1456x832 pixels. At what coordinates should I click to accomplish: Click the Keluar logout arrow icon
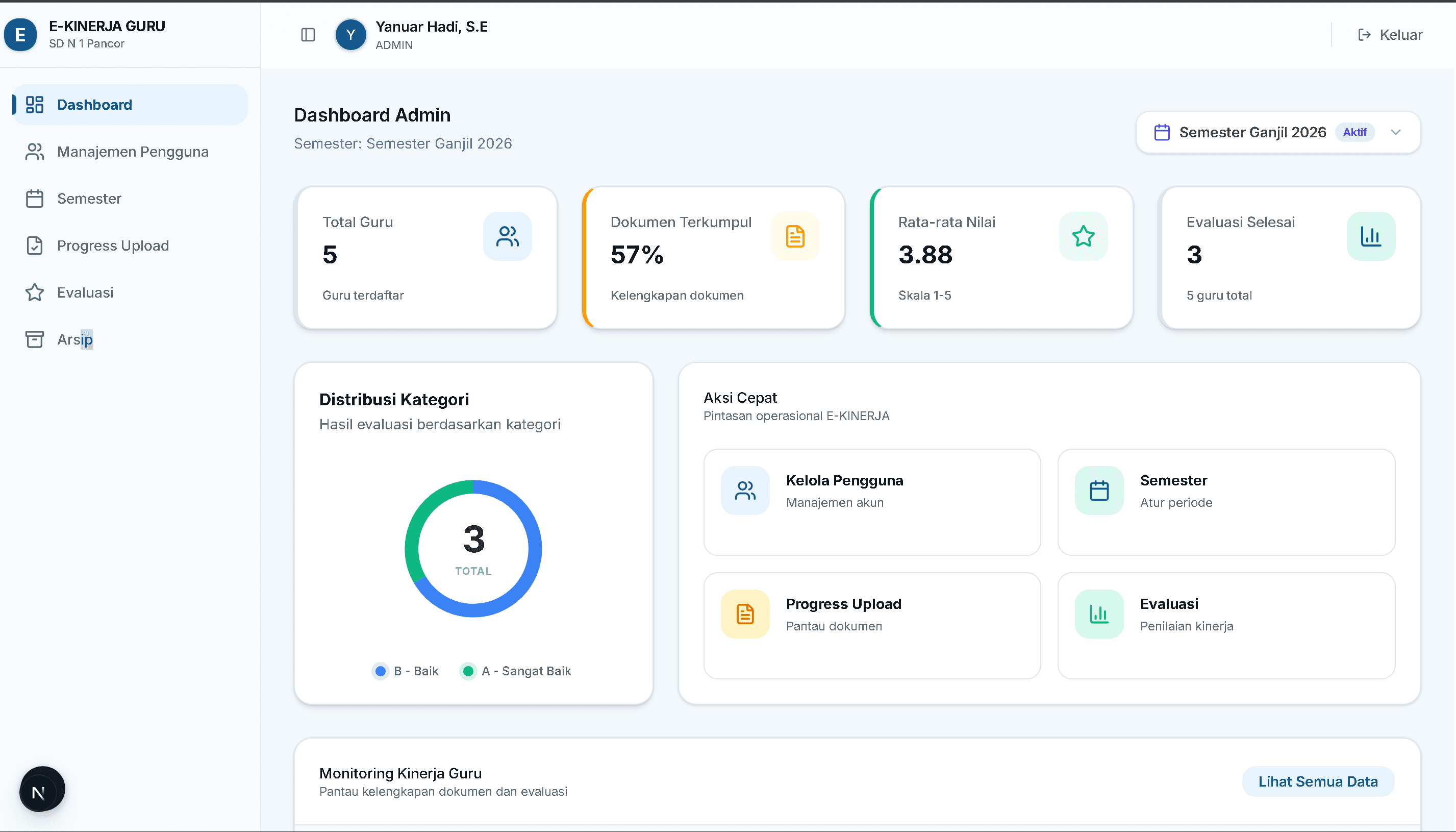[1364, 35]
